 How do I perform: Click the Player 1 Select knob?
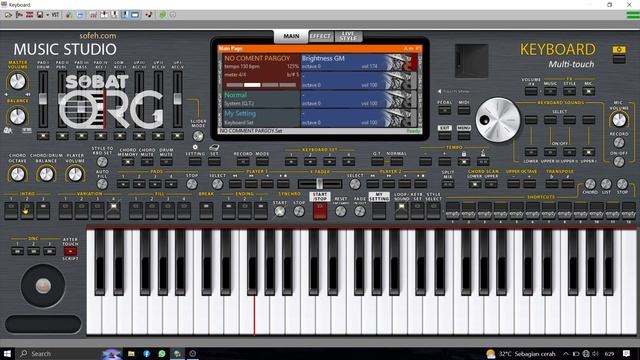click(218, 184)
